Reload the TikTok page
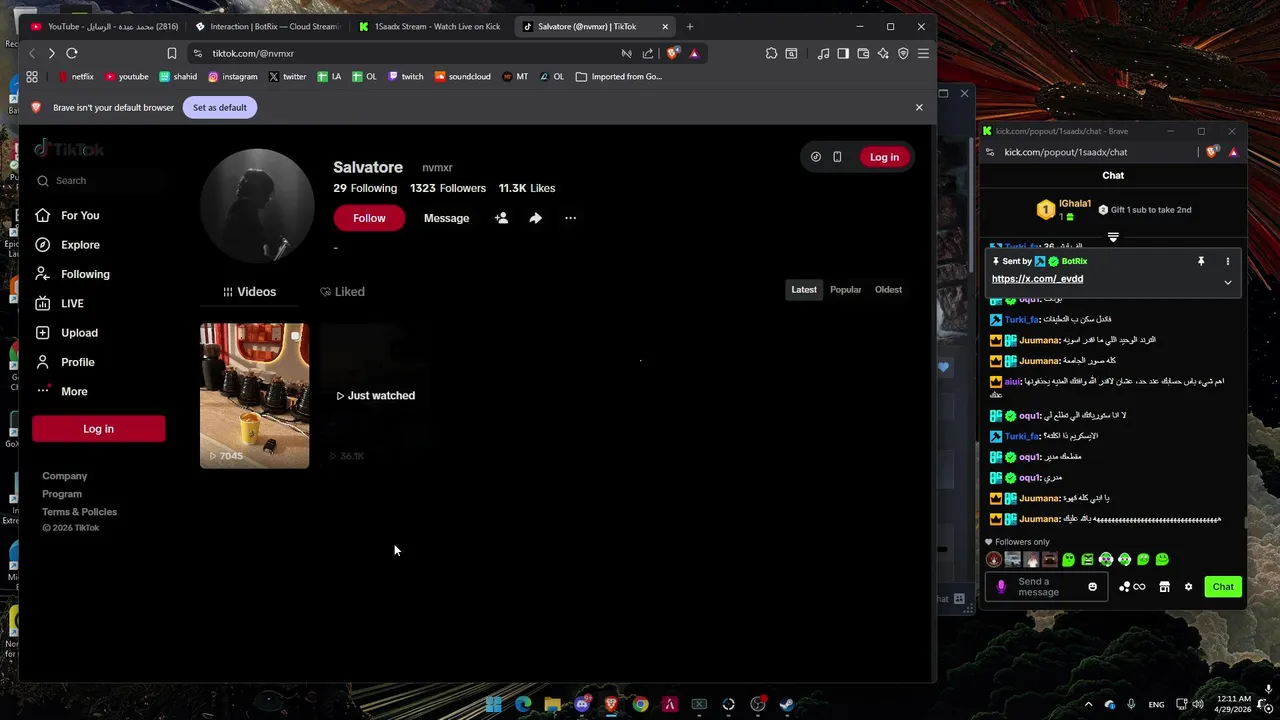1280x720 pixels. pos(72,53)
